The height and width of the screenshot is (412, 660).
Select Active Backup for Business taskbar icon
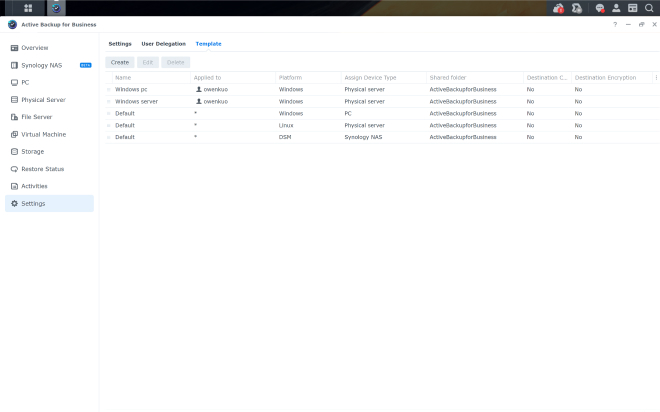[56, 8]
